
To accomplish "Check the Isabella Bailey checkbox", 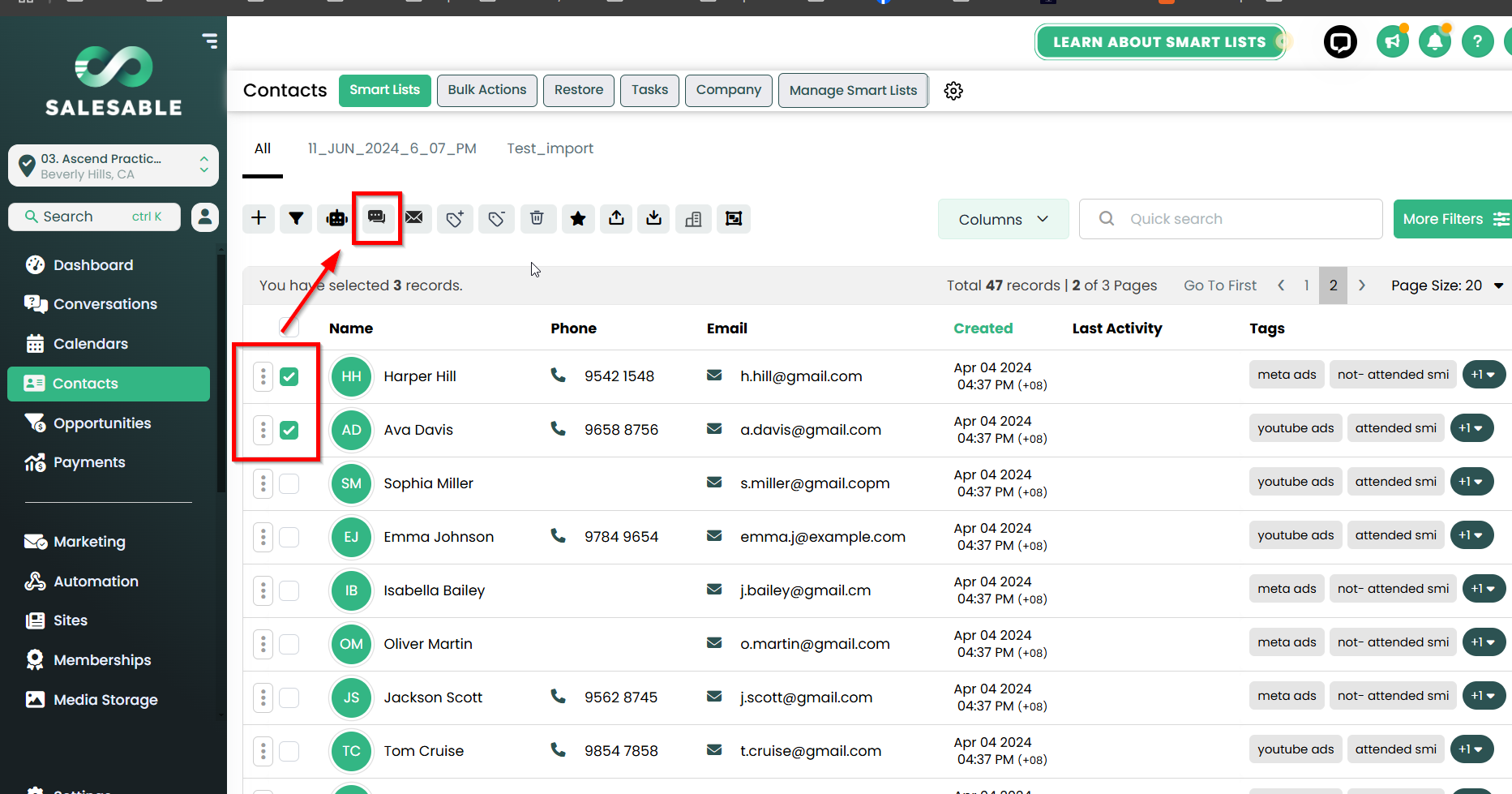I will point(289,590).
